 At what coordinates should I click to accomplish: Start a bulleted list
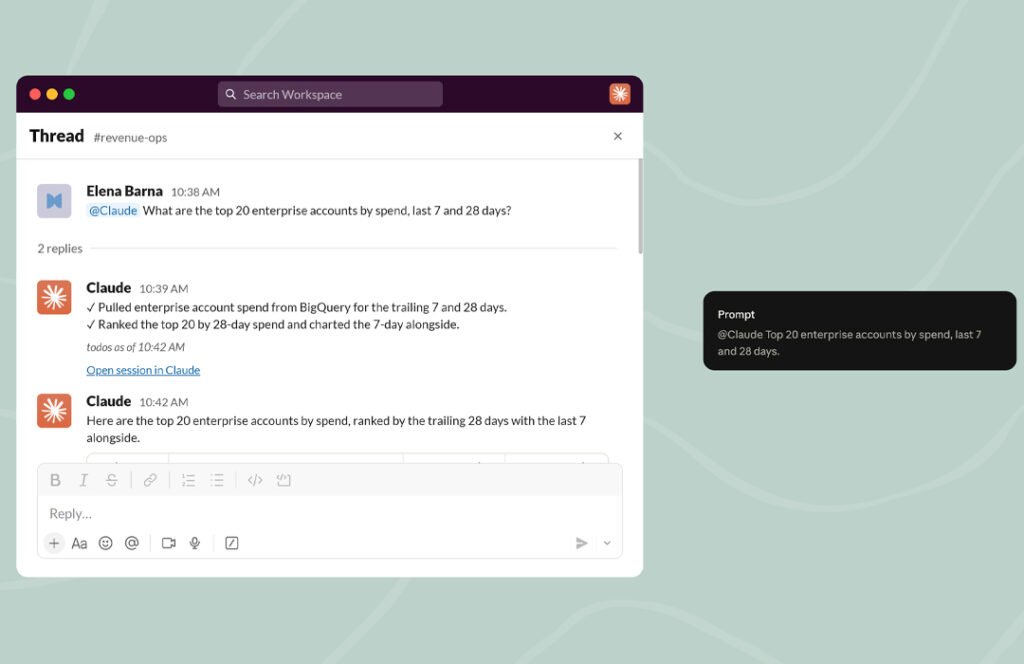(217, 481)
